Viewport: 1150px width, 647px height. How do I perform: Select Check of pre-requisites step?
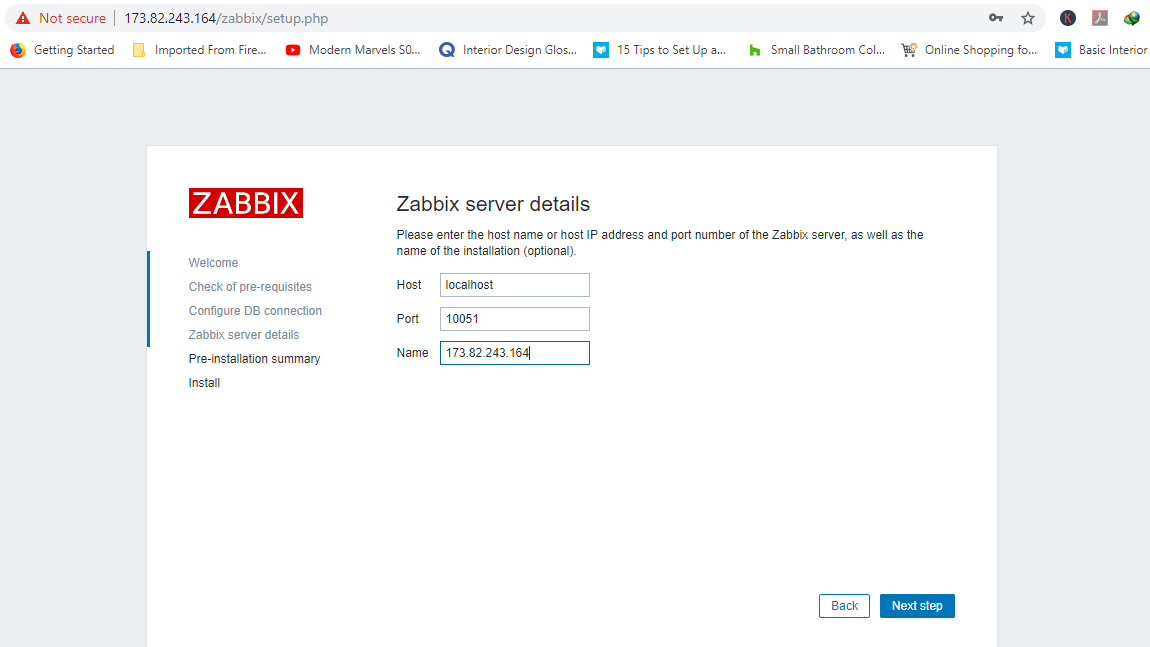(x=250, y=287)
